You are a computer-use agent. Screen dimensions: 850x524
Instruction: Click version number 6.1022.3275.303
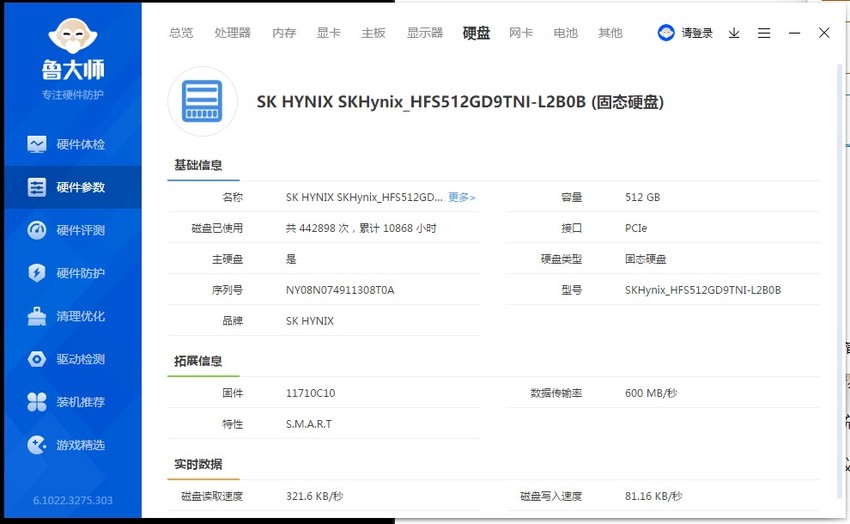pyautogui.click(x=73, y=500)
